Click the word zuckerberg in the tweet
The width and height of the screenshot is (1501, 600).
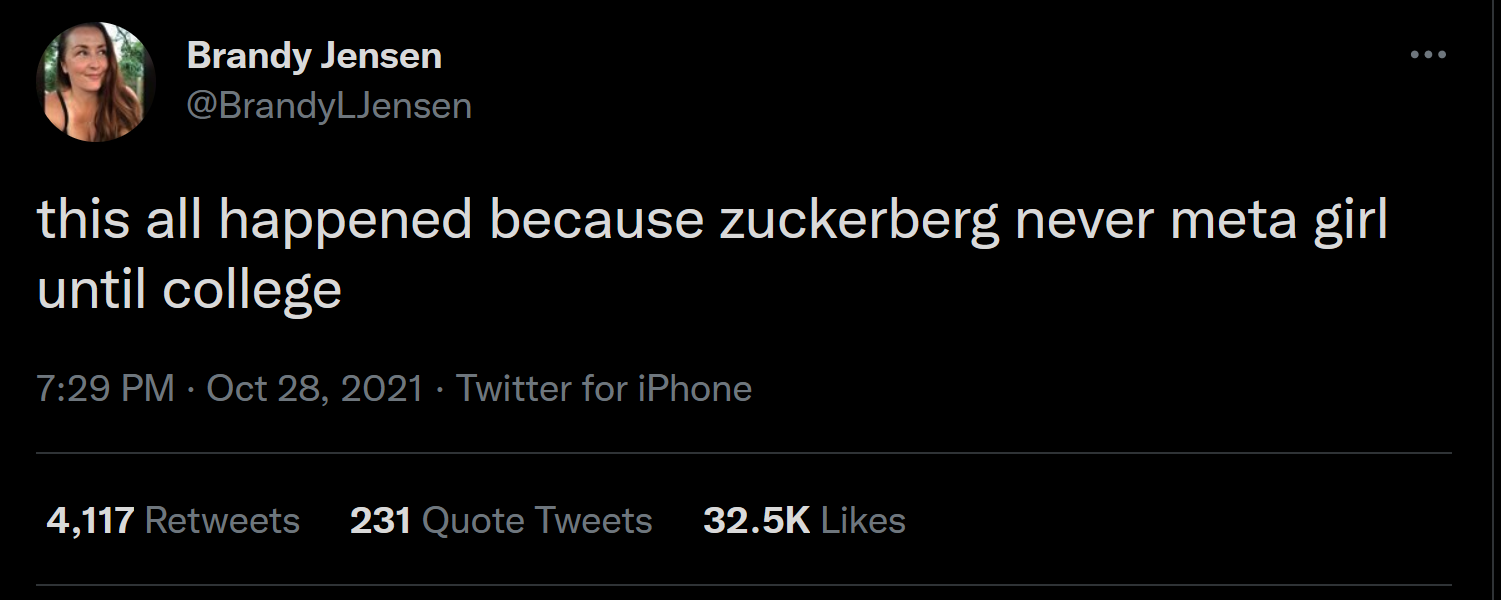coord(858,222)
